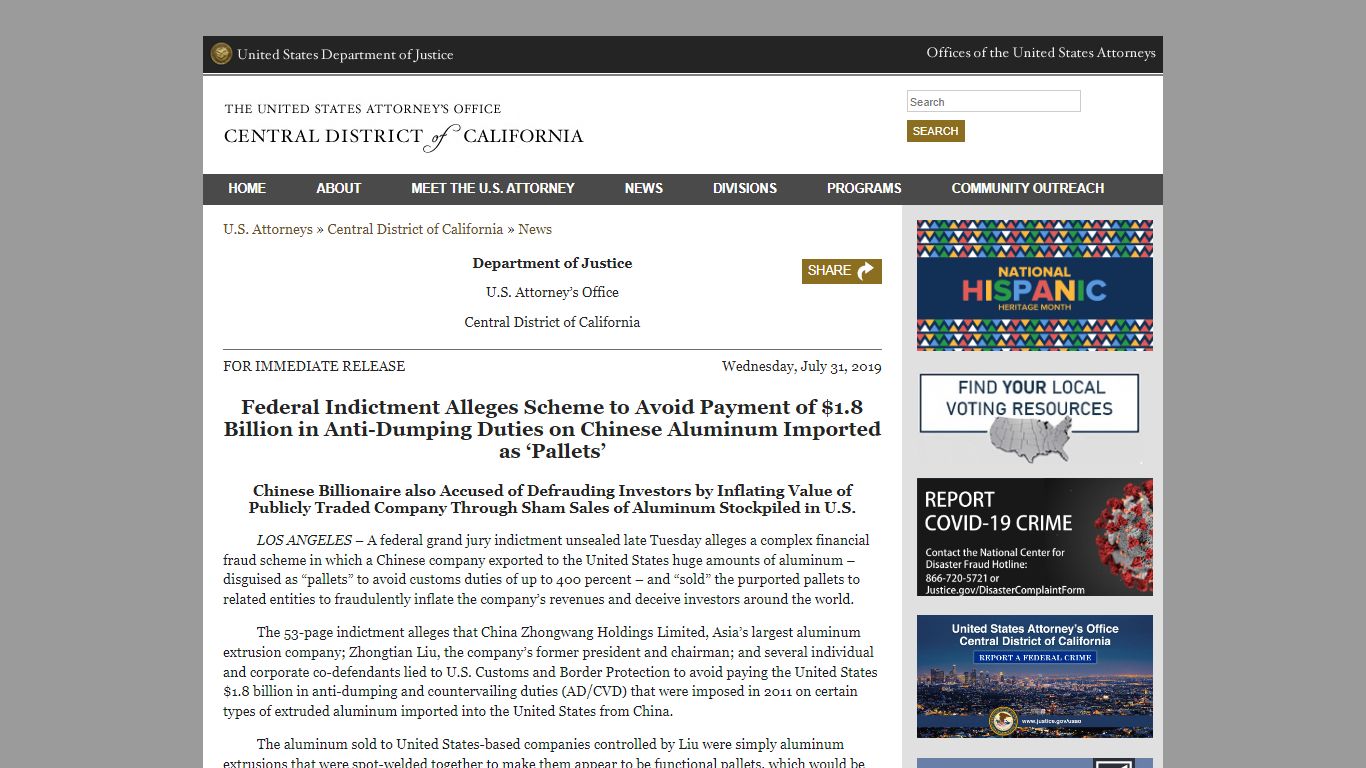
Task: Open Report a Federal Crime banner
Action: tap(1034, 676)
